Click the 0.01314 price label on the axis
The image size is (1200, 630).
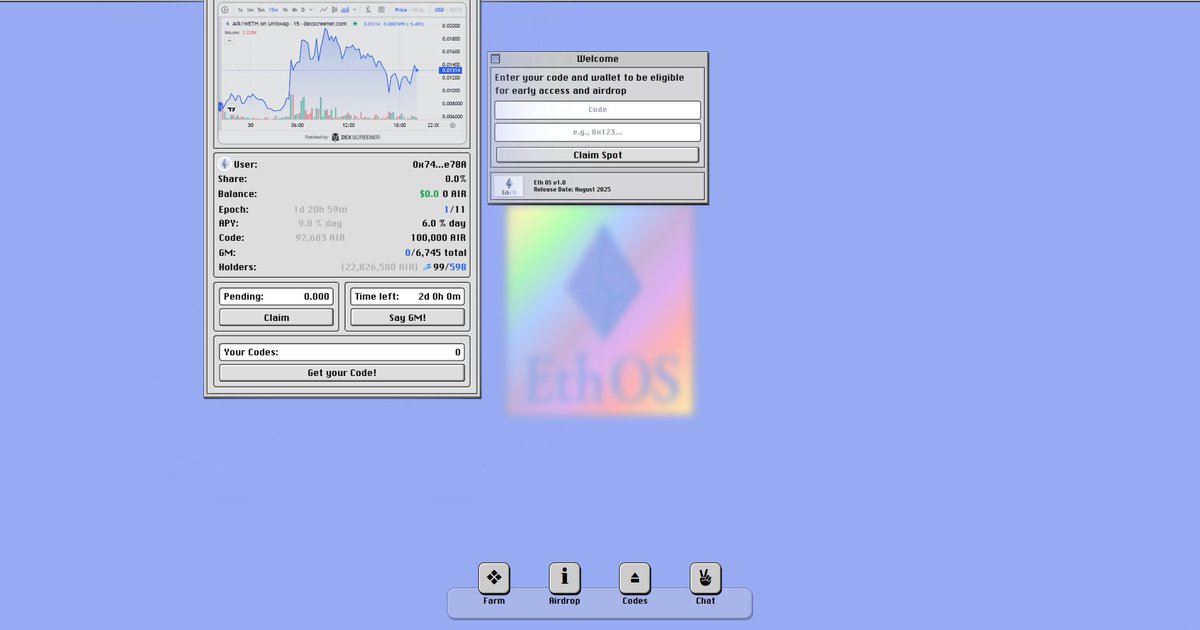451,70
